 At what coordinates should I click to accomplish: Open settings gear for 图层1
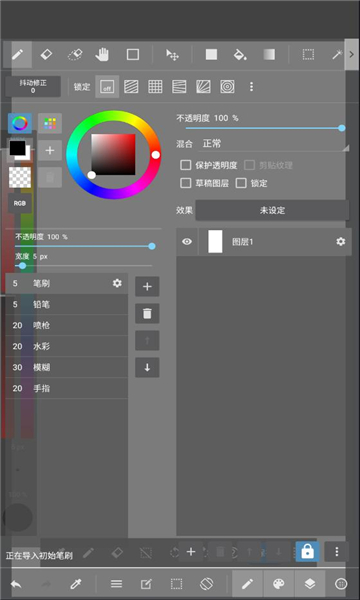(340, 242)
